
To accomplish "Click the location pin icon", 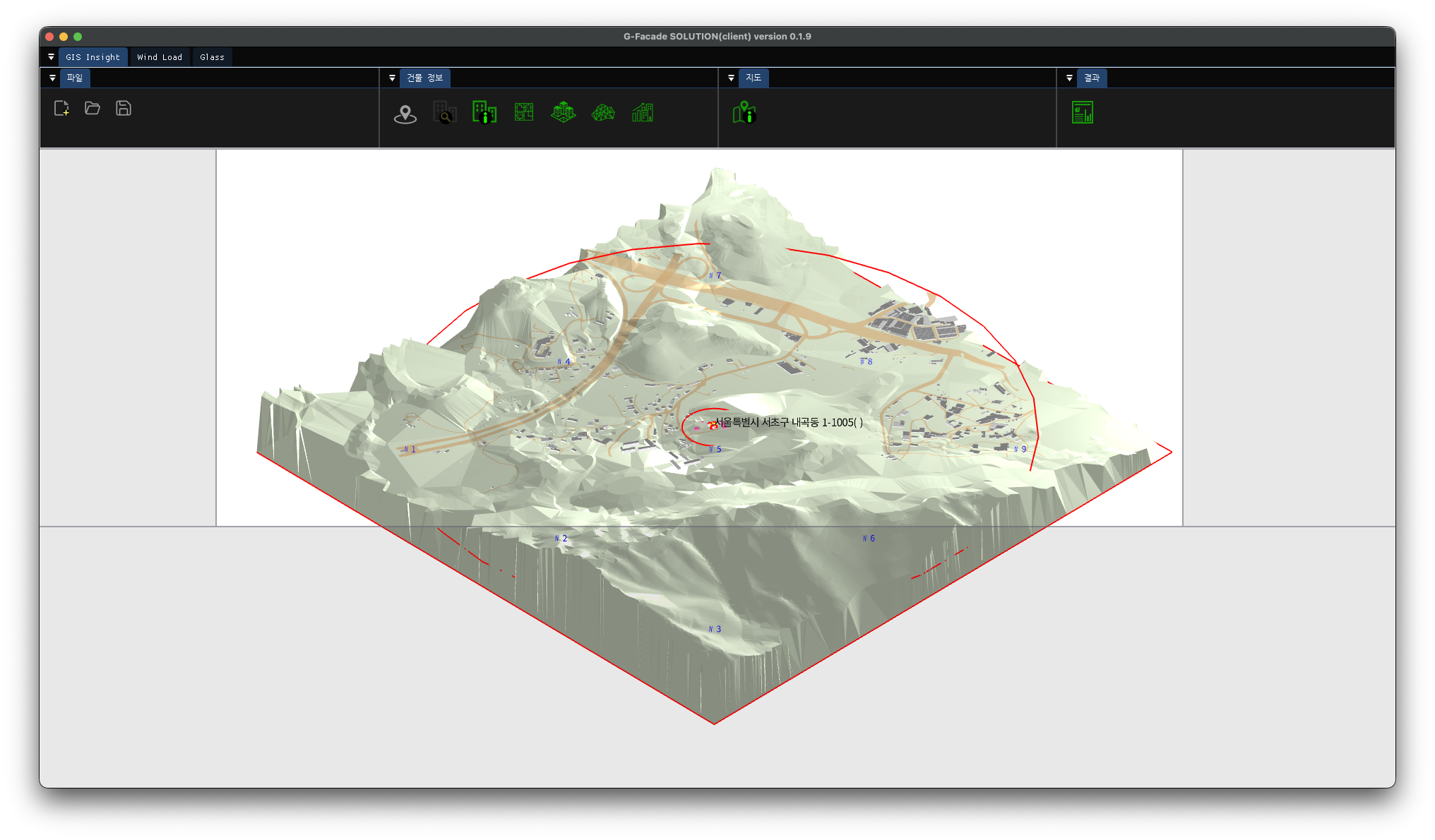I will pos(405,113).
